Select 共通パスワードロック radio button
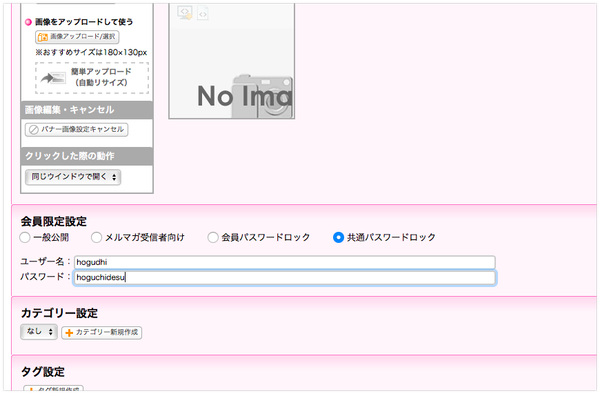 [x=338, y=238]
